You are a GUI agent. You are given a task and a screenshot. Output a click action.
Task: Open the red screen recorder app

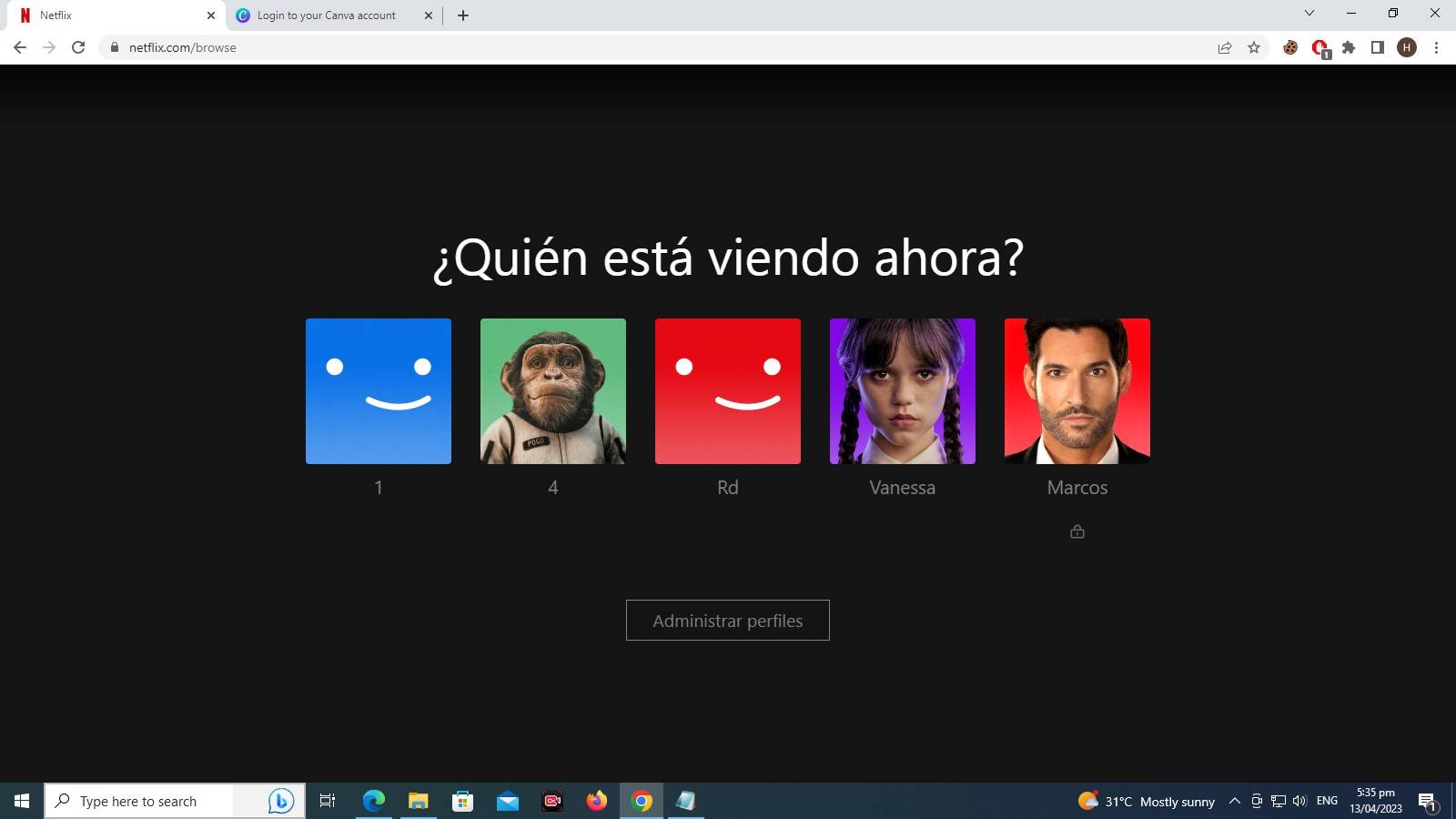[552, 801]
